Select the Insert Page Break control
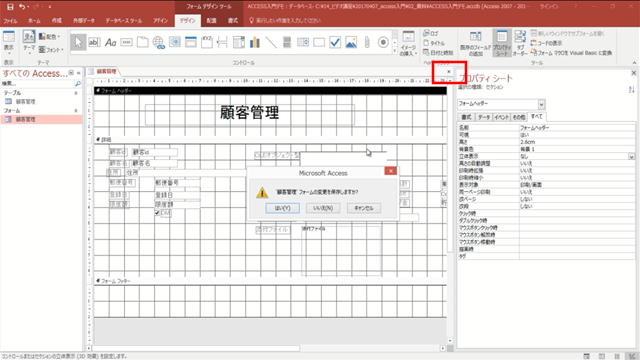The height and width of the screenshot is (360, 640). coord(222,42)
